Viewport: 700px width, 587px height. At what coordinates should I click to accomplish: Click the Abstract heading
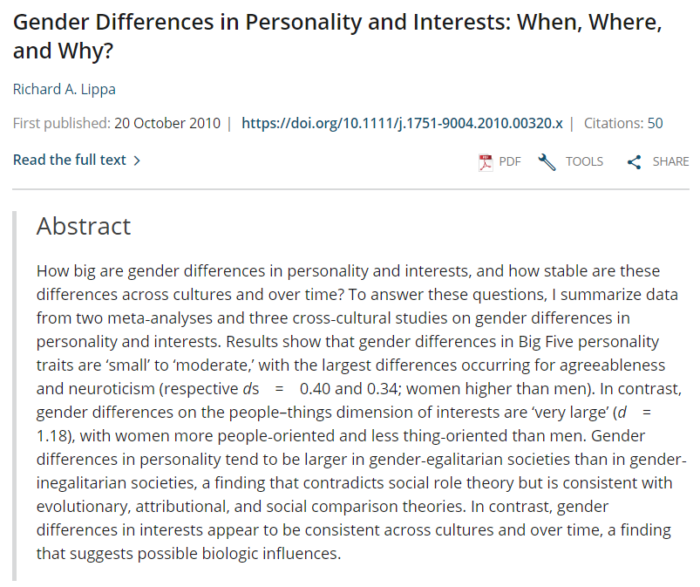tap(83, 226)
